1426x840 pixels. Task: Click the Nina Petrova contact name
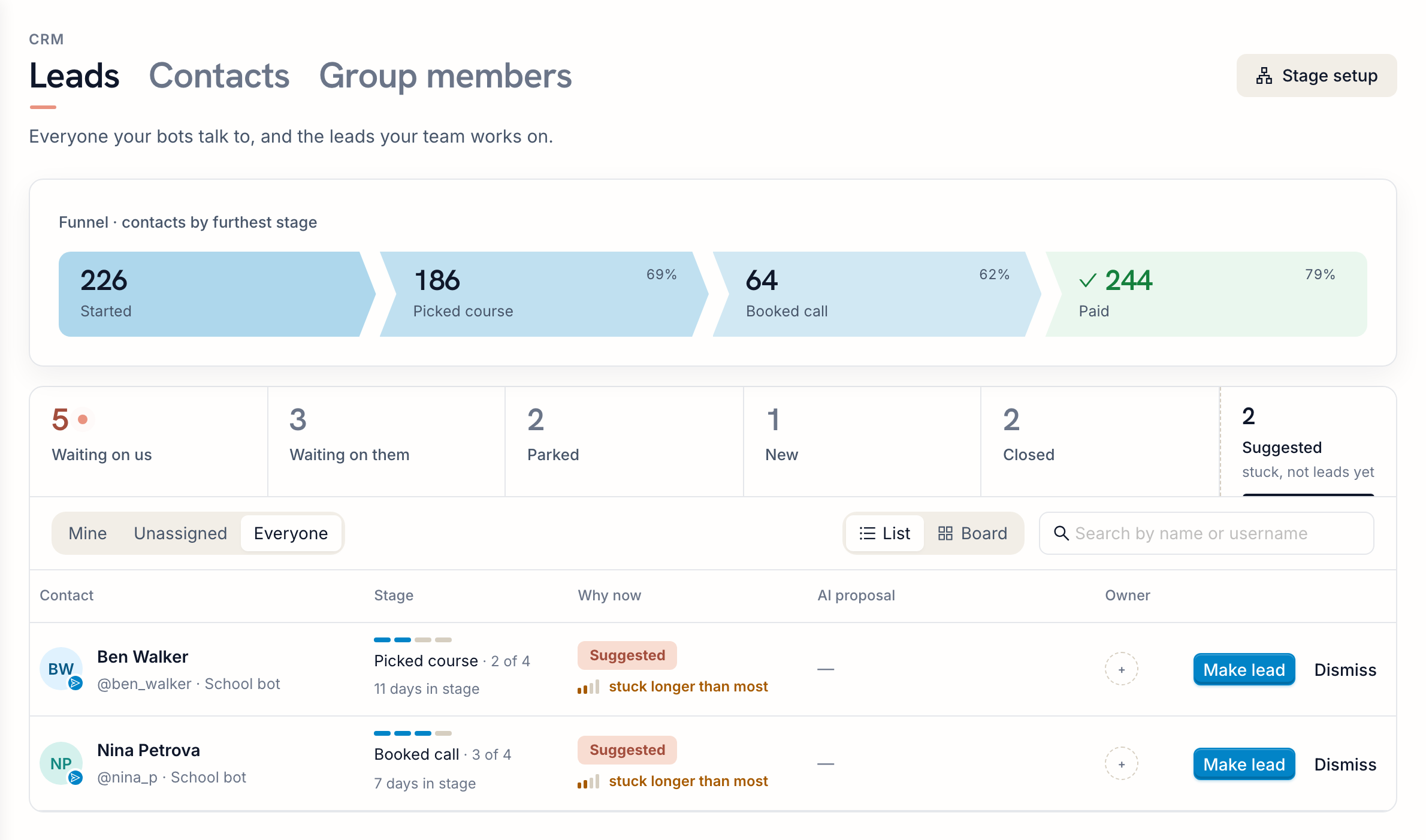tap(149, 750)
